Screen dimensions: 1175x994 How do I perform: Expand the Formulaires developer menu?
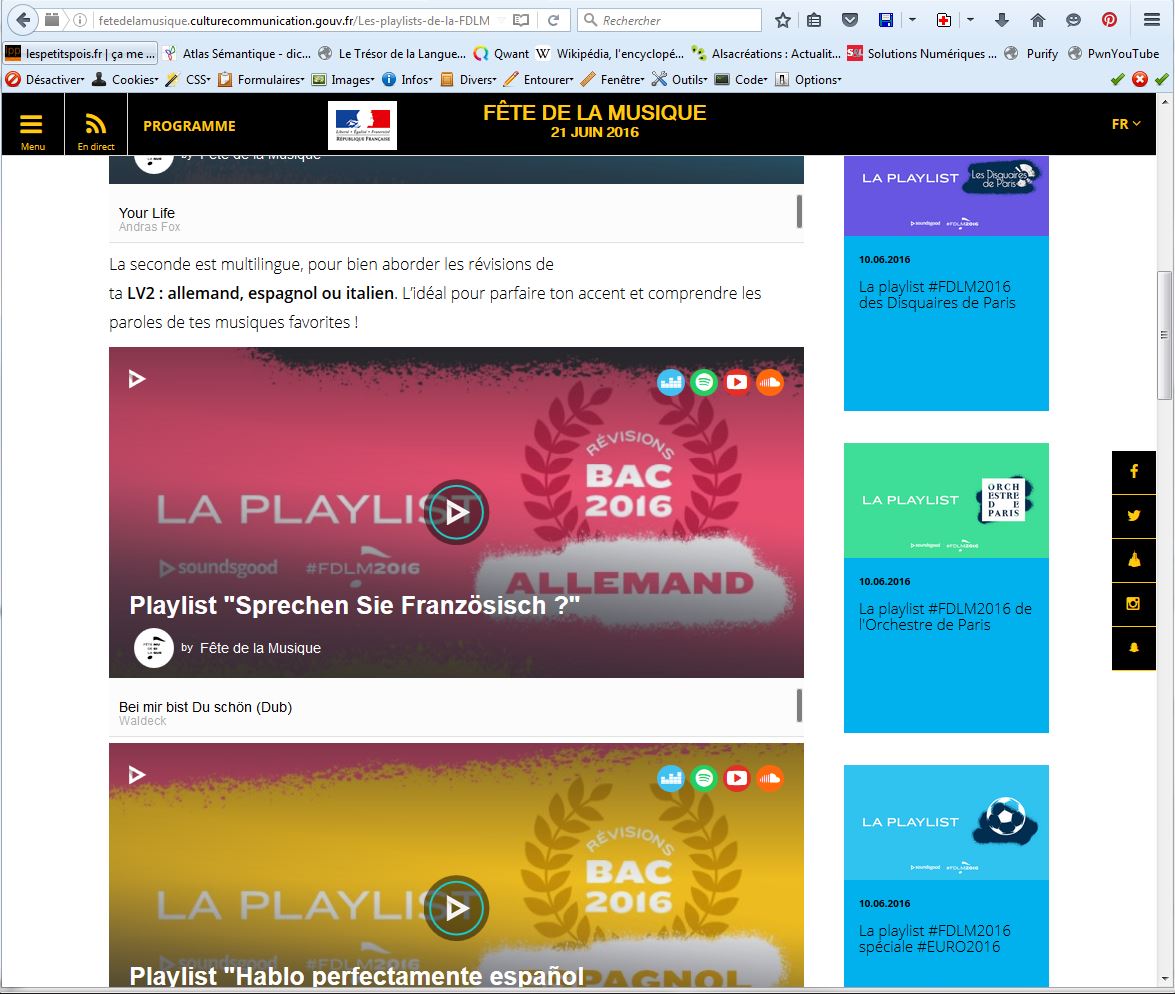tap(262, 79)
